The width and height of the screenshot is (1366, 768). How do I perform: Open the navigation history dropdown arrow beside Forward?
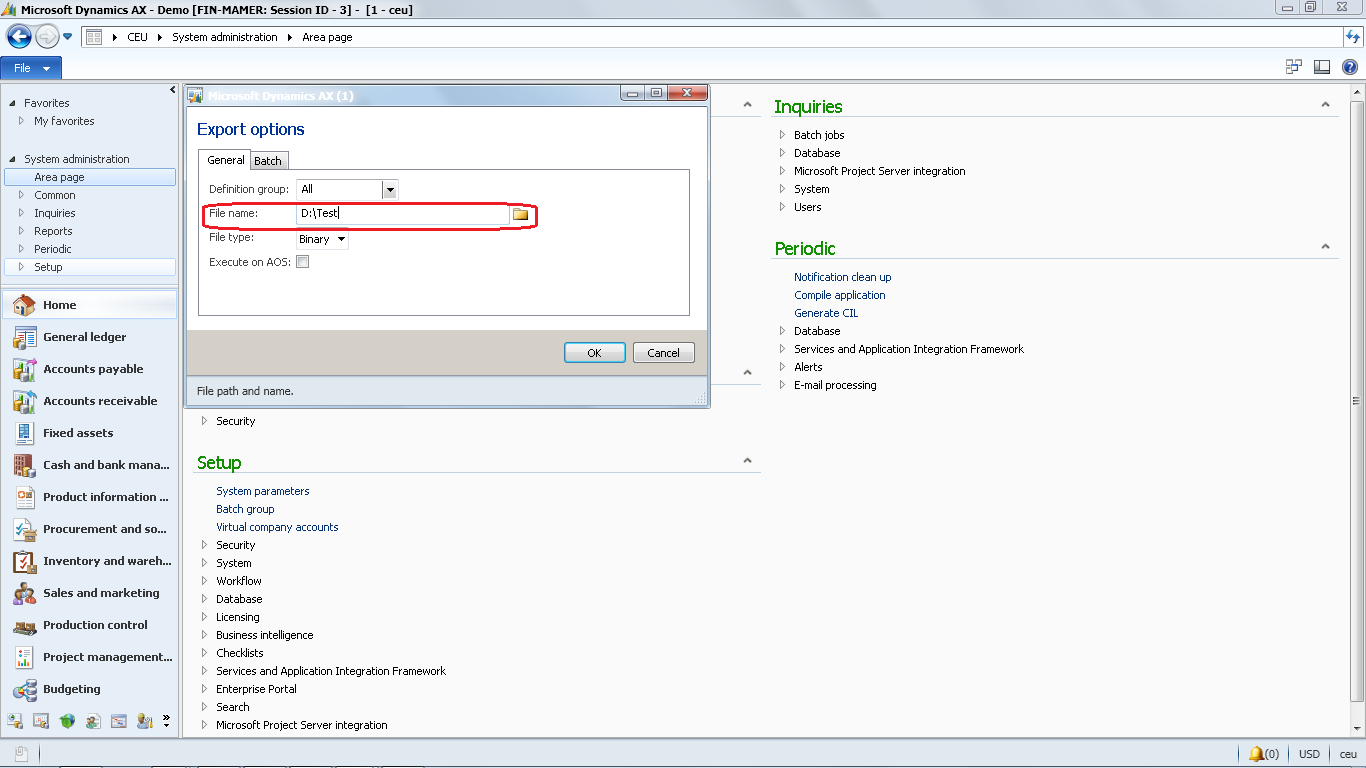tap(68, 37)
